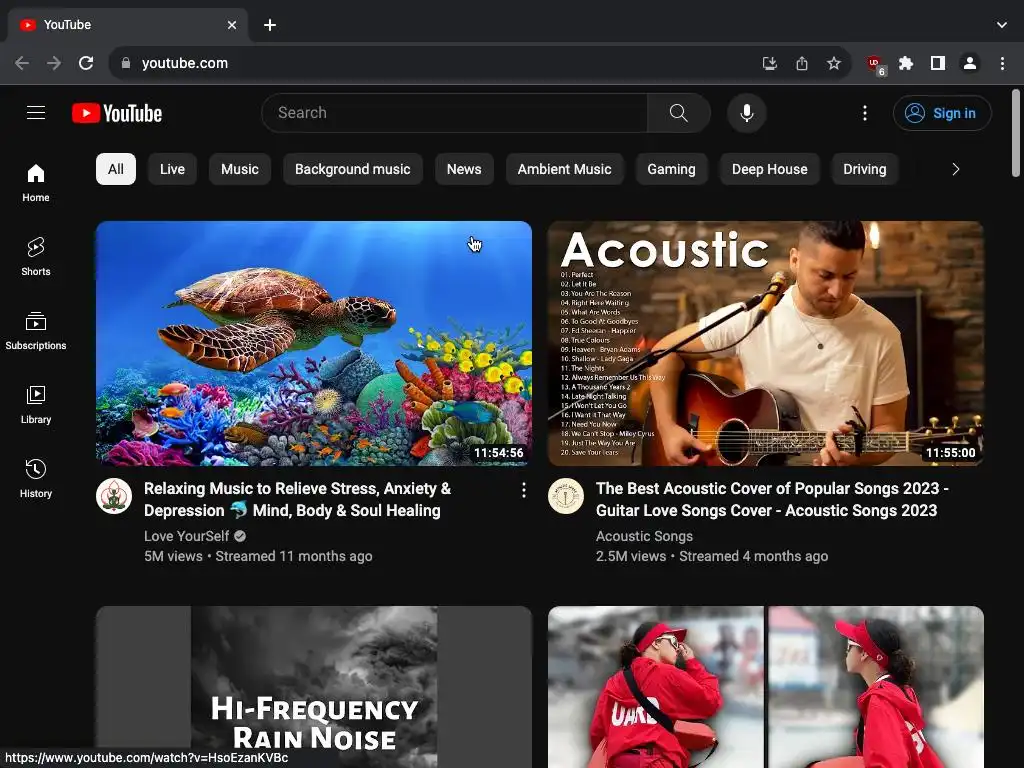The image size is (1024, 768).
Task: Play the Acoustic guitar player thumbnail
Action: pyautogui.click(x=765, y=344)
